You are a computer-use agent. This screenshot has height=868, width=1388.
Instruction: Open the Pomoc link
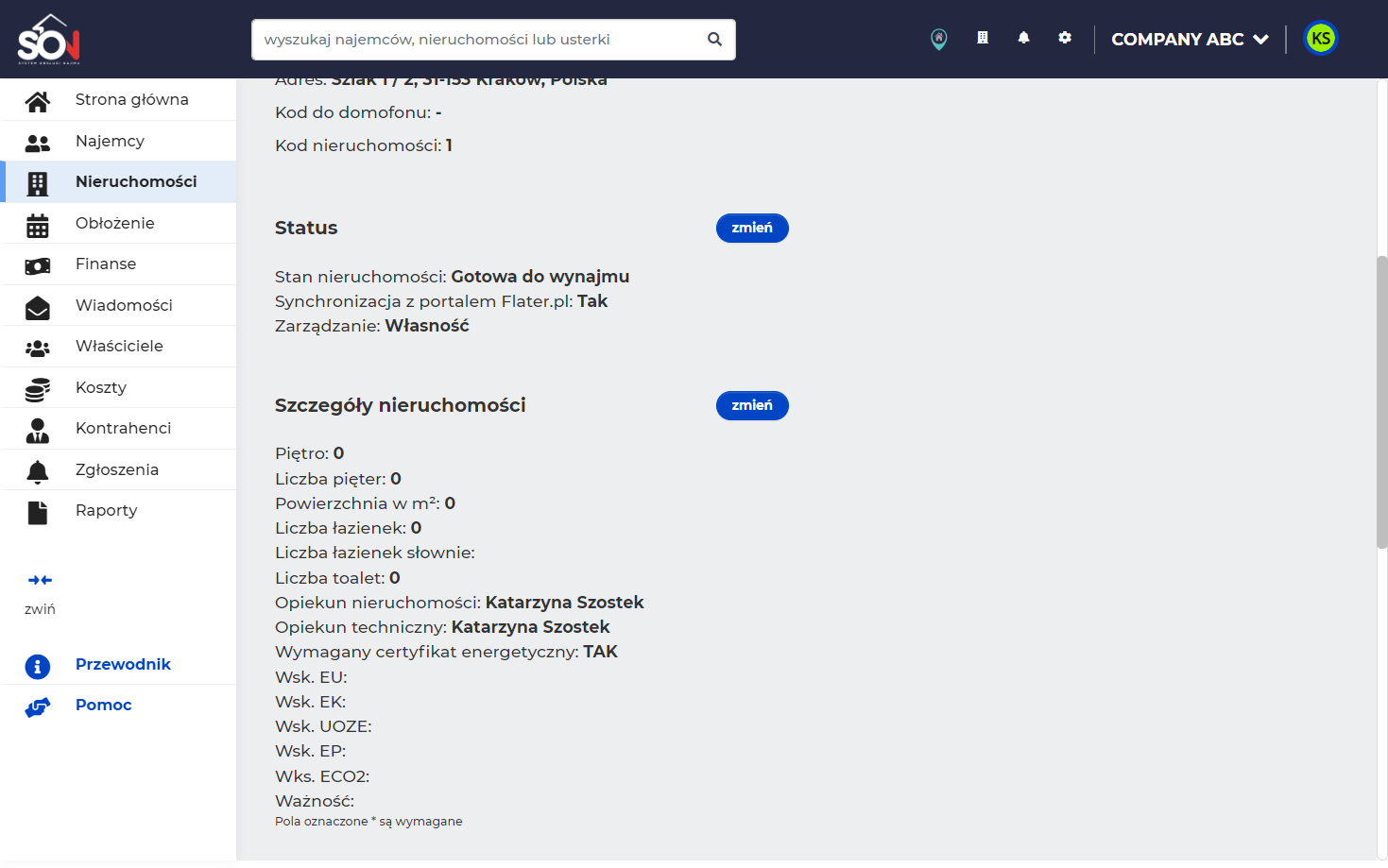tap(104, 705)
